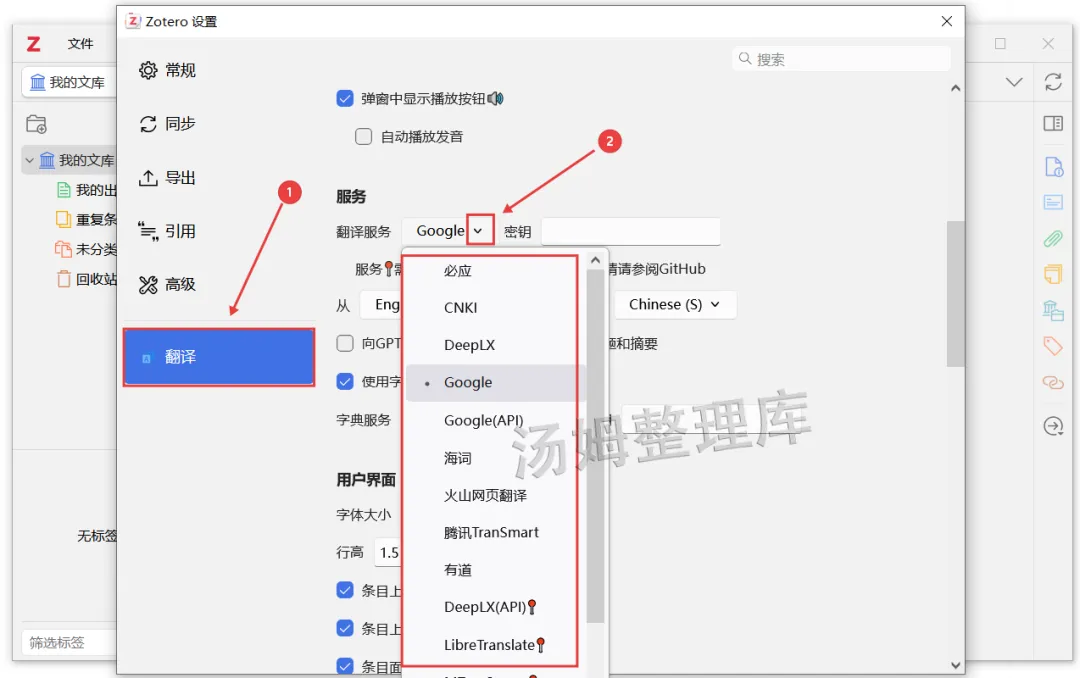Click the settings pane vertical scrollbar thumb
Viewport: 1080px width, 678px height.
(955, 294)
